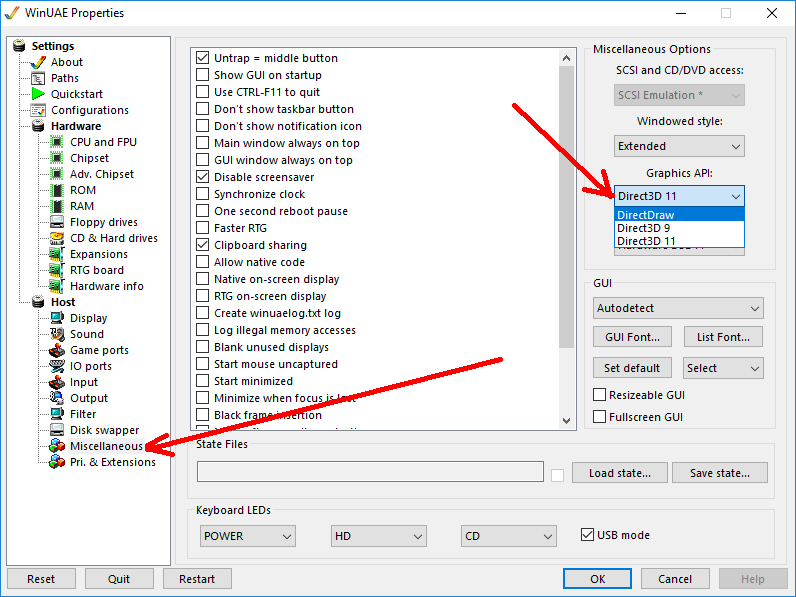
Task: Open the Select dropdown in GUI group
Action: (723, 368)
